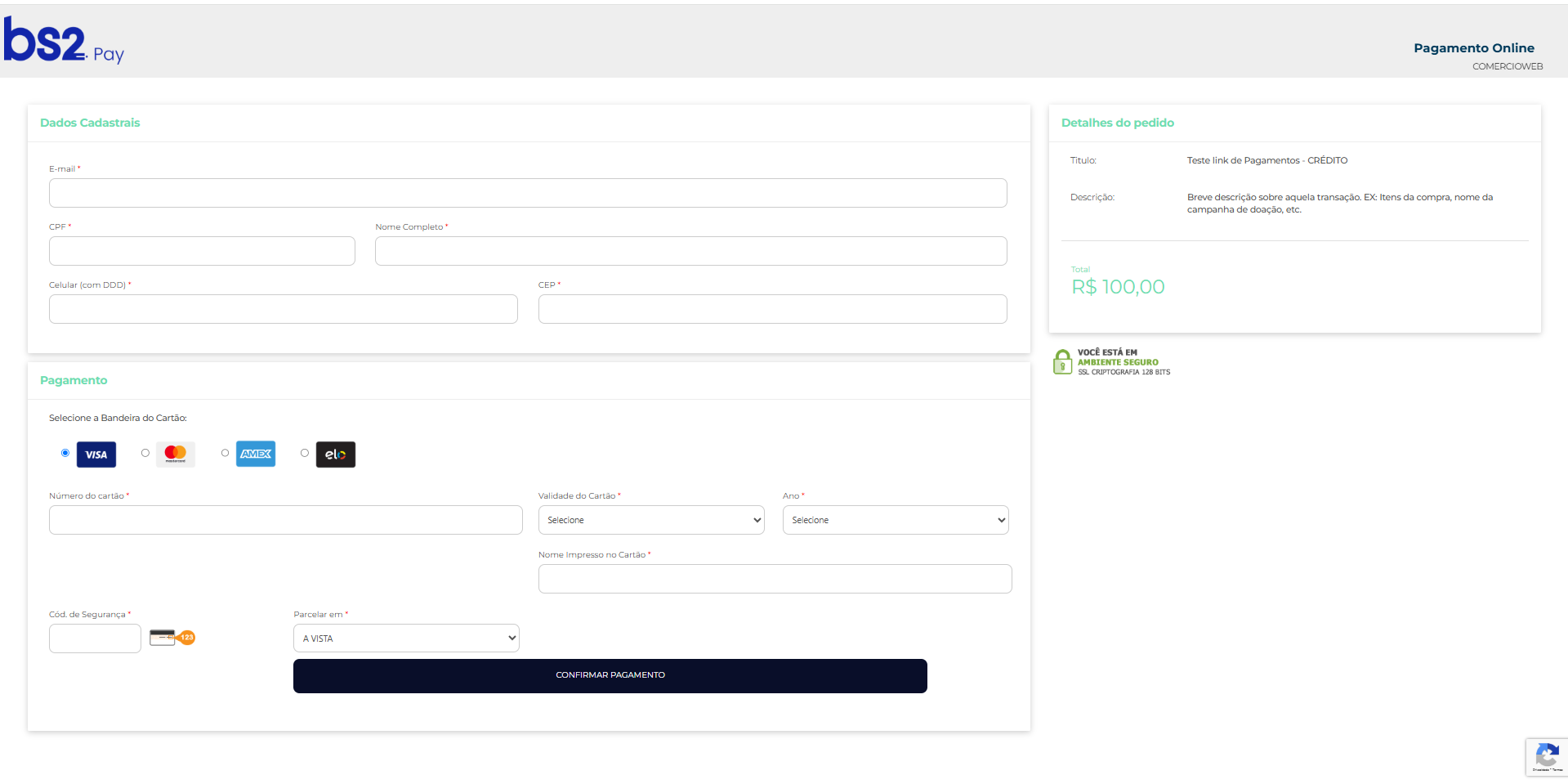Select the Elo radio button
The image size is (1568, 784).
tap(305, 453)
